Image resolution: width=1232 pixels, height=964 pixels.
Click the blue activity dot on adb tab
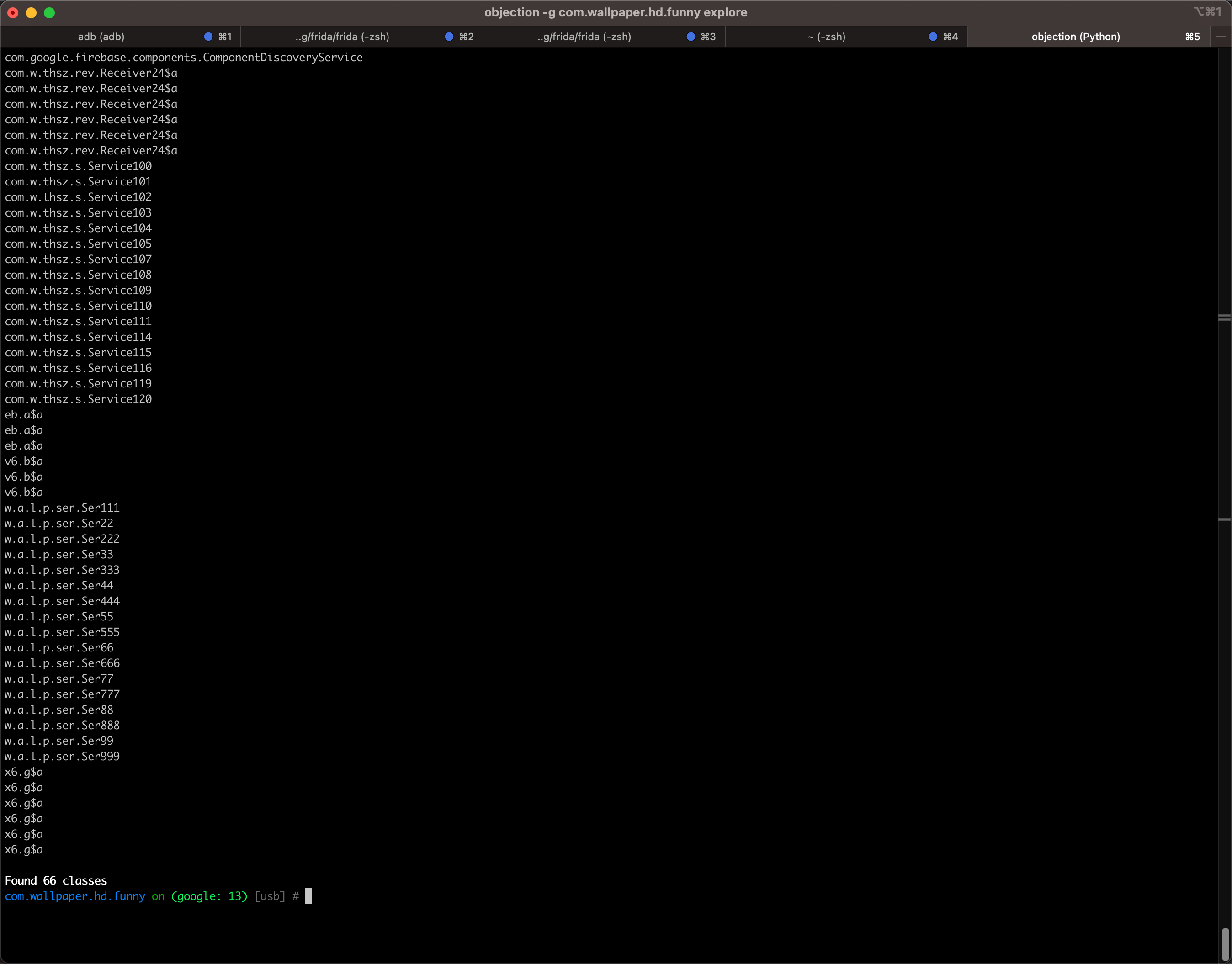208,37
